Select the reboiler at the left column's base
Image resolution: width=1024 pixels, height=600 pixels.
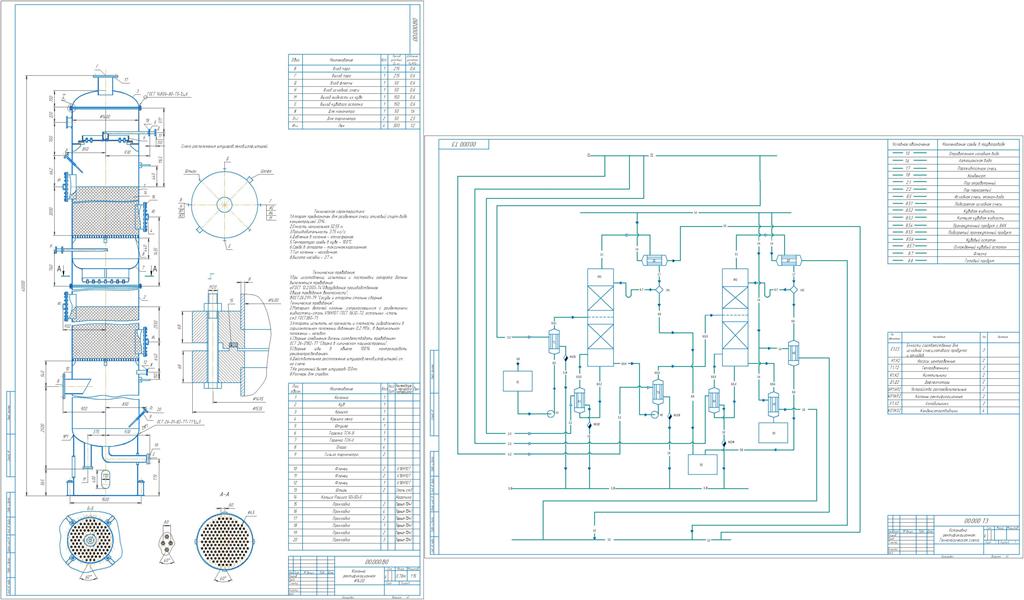pos(579,400)
